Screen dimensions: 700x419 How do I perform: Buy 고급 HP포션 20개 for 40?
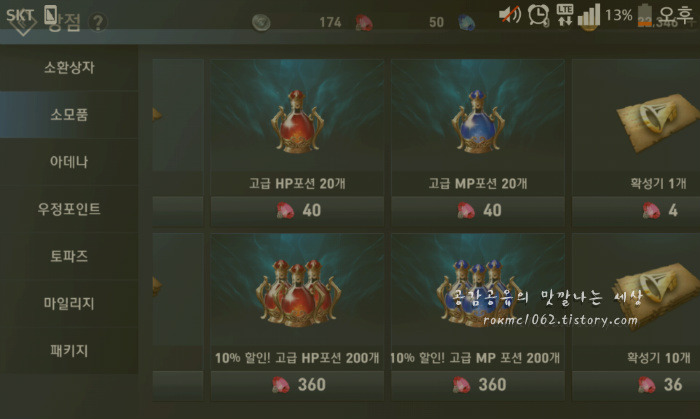pyautogui.click(x=297, y=211)
